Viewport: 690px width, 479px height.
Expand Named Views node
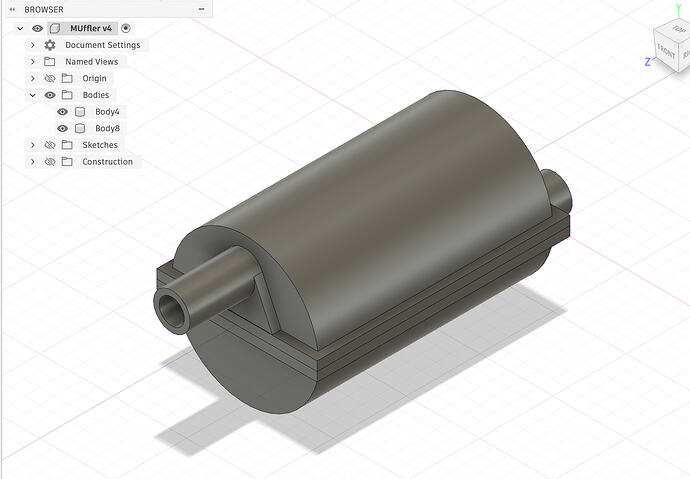33,62
